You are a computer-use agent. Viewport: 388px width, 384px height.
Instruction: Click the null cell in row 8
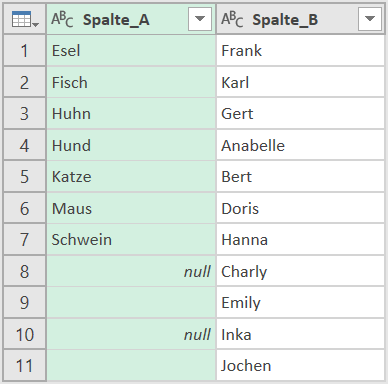[131, 271]
